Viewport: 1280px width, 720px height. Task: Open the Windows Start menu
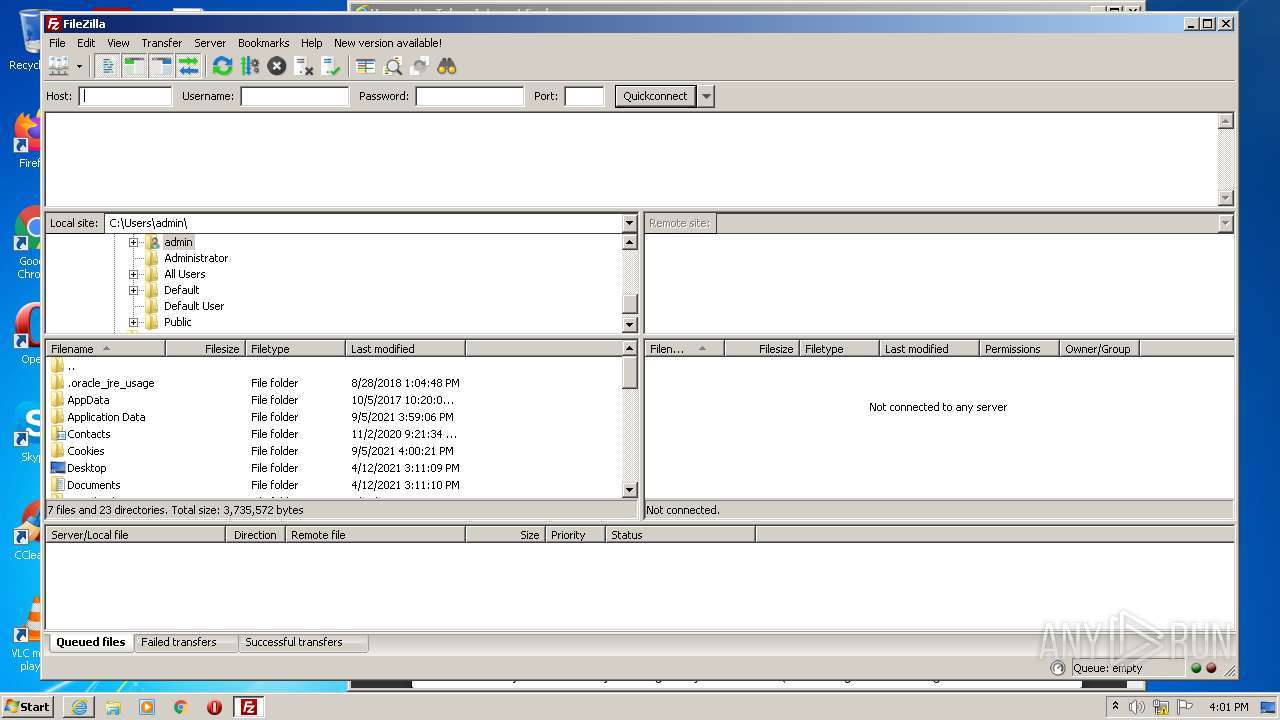(x=28, y=706)
